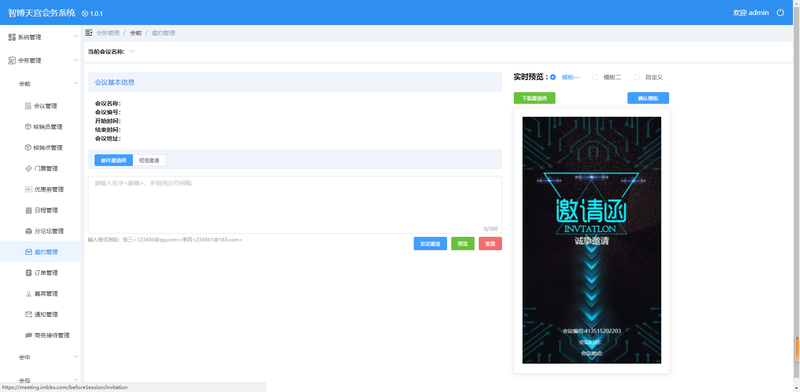The width and height of the screenshot is (800, 392).
Task: Switch to the 短信邀请 tab
Action: 149,160
